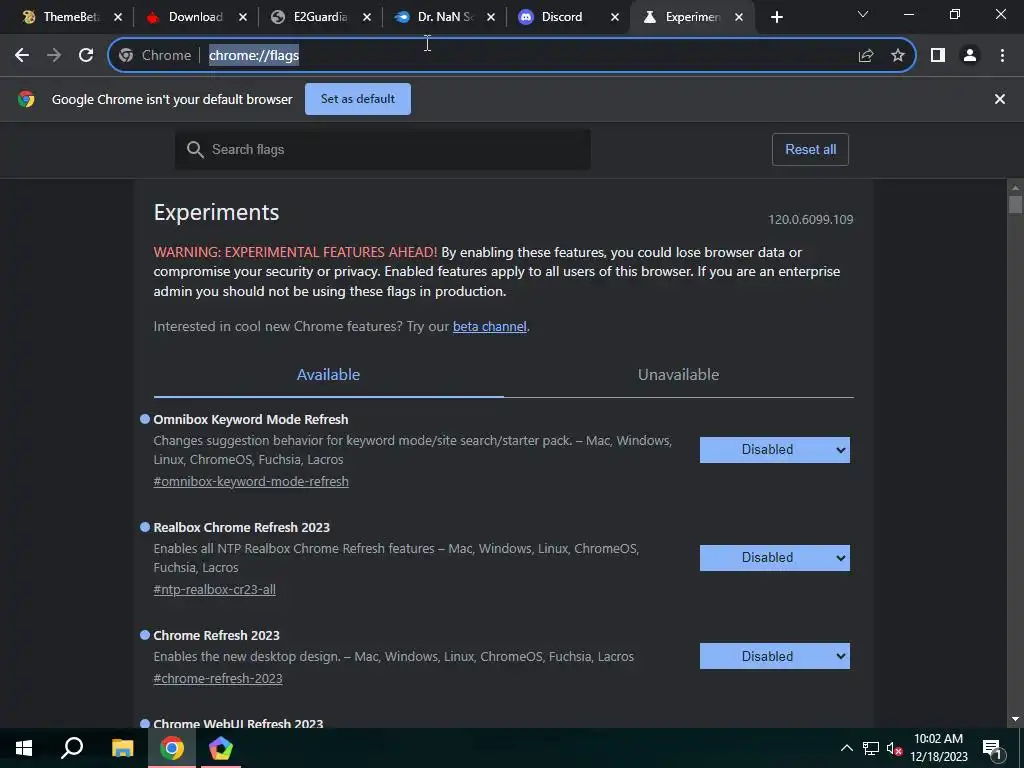Open the colorful pentagon taskbar app
1024x768 pixels.
coord(221,748)
